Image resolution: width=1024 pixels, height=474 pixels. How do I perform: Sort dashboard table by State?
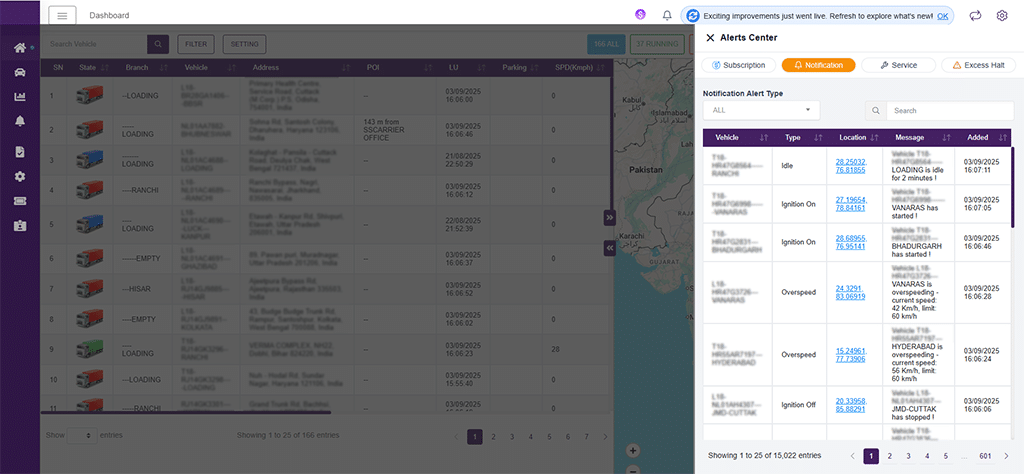point(106,67)
